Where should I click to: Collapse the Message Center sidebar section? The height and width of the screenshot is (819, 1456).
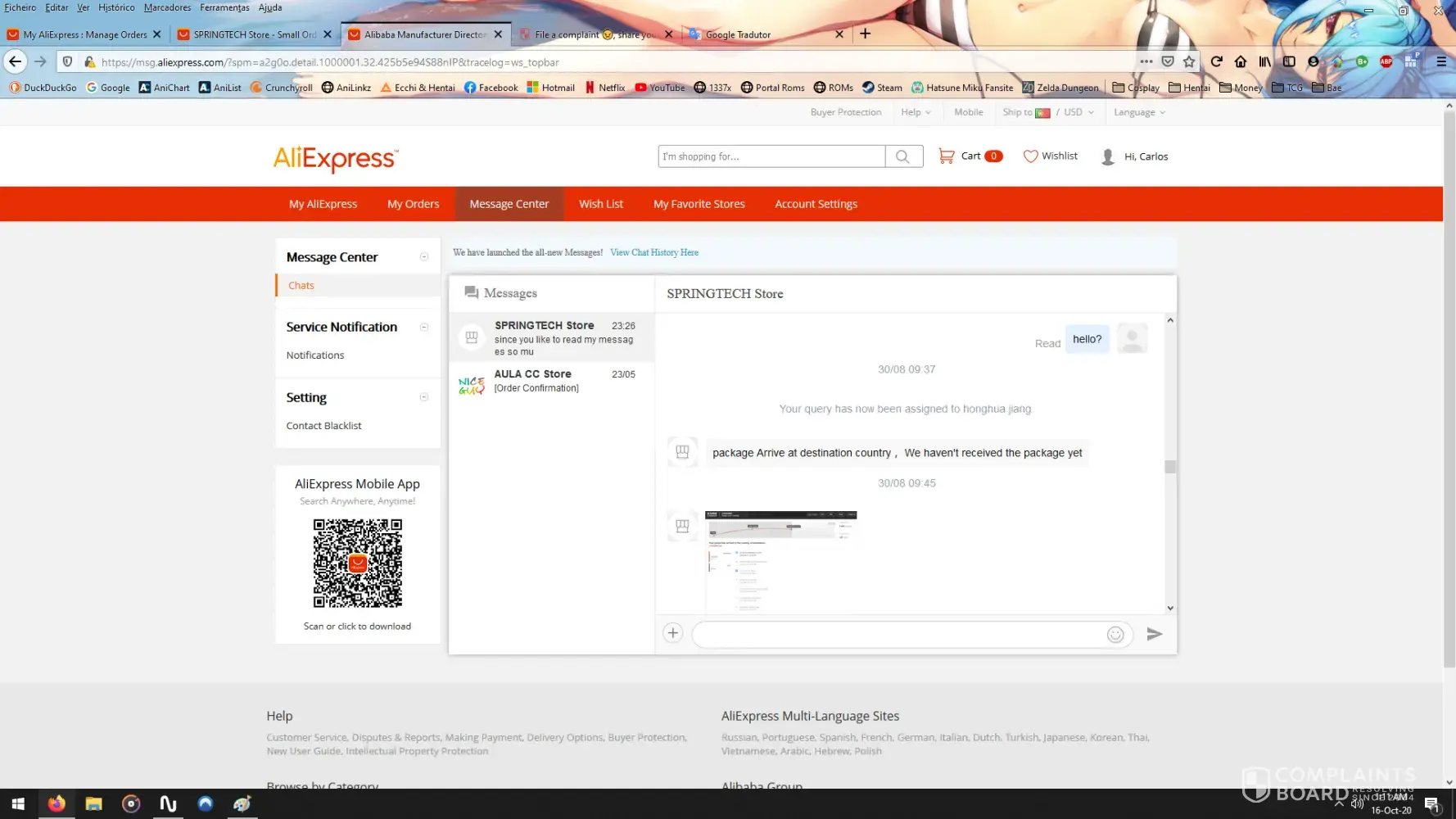point(424,257)
